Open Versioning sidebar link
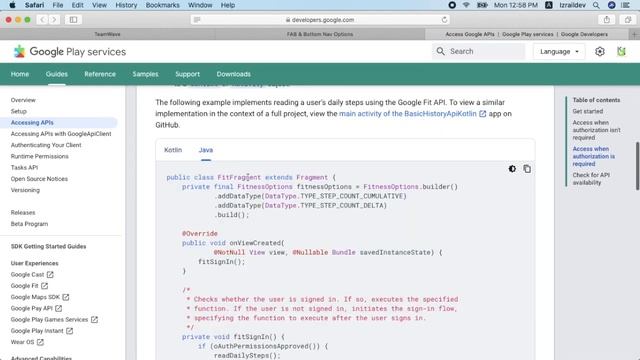Viewport: 640px width, 360px height. tap(25, 190)
